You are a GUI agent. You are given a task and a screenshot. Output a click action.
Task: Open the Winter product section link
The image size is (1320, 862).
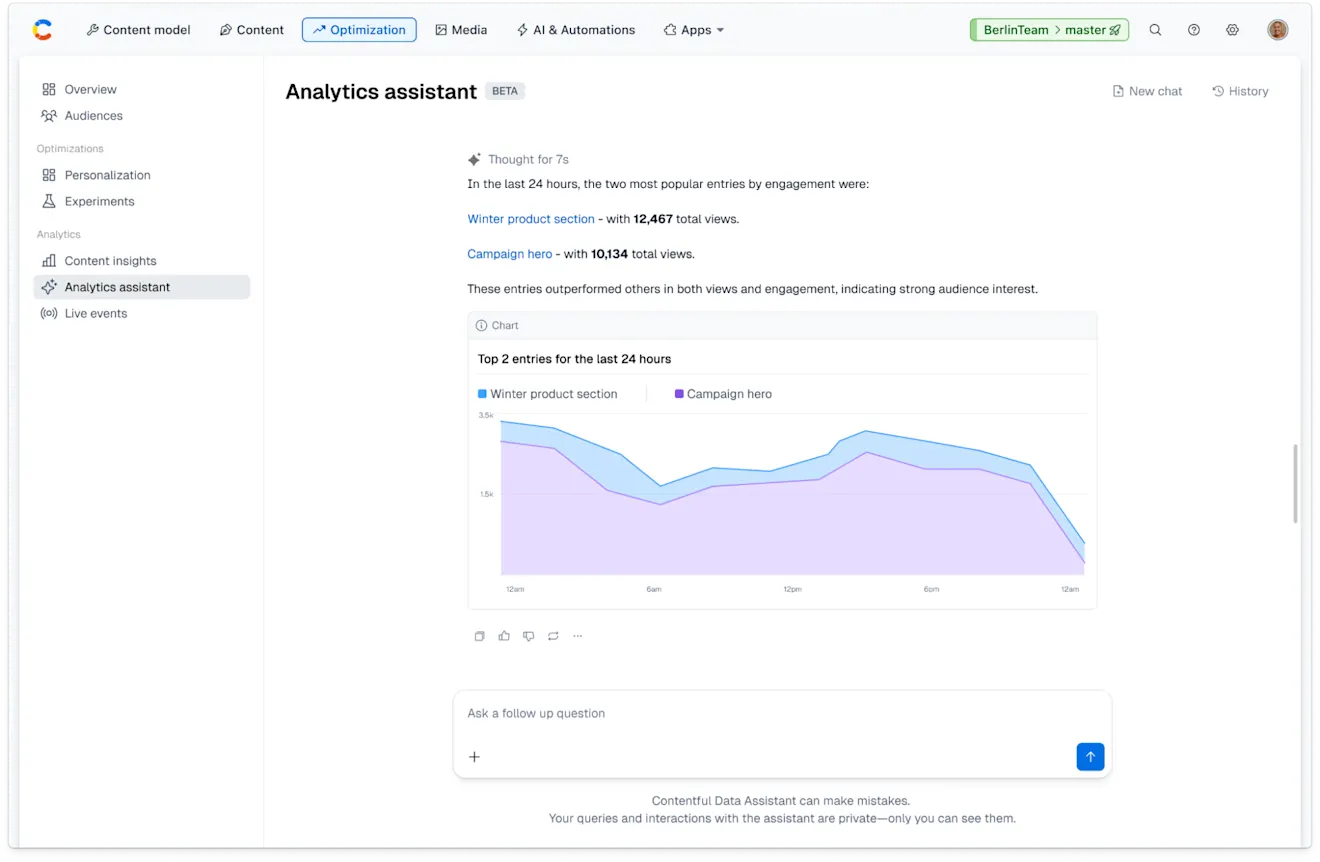click(531, 219)
